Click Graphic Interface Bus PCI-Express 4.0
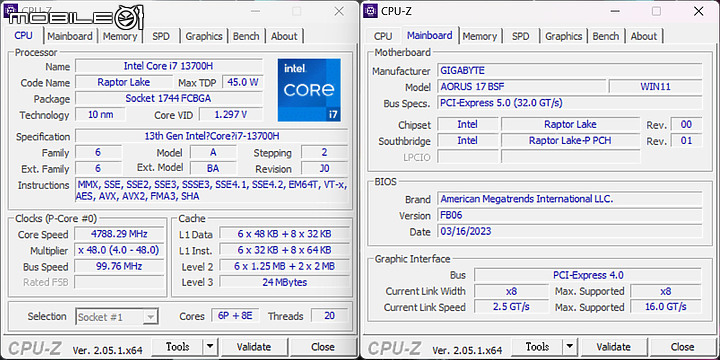Image resolution: width=720 pixels, height=360 pixels. [588, 275]
